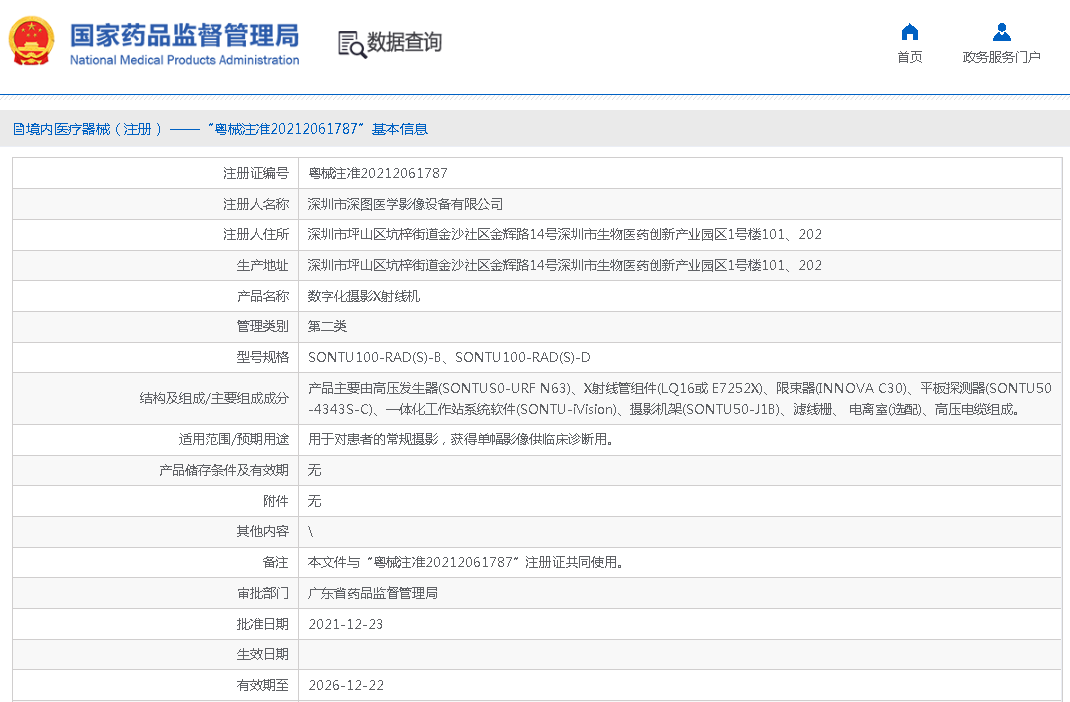The width and height of the screenshot is (1070, 702).
Task: Click approval department 广东省药品监督管理局
Action: 372,593
